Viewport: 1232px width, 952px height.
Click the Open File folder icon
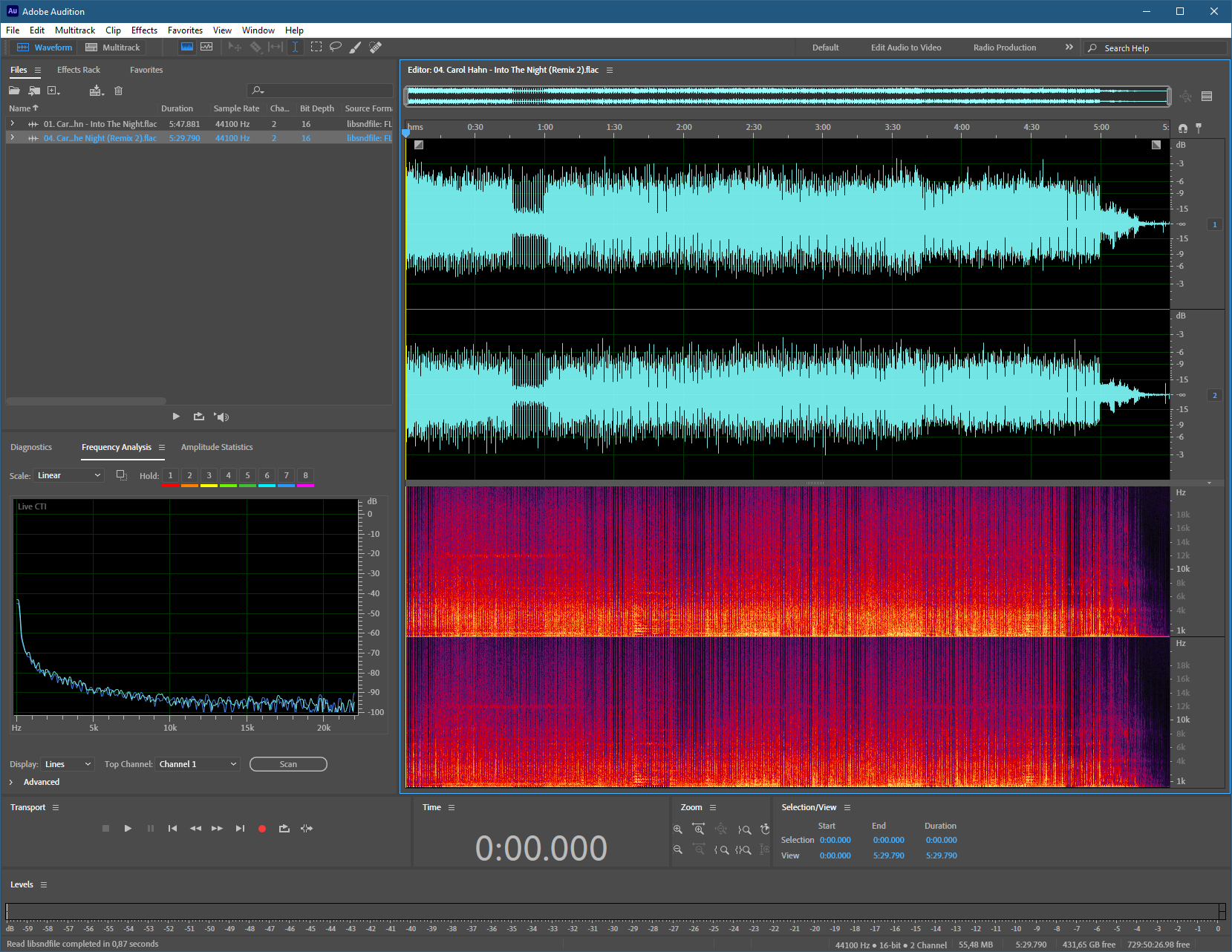pyautogui.click(x=14, y=91)
